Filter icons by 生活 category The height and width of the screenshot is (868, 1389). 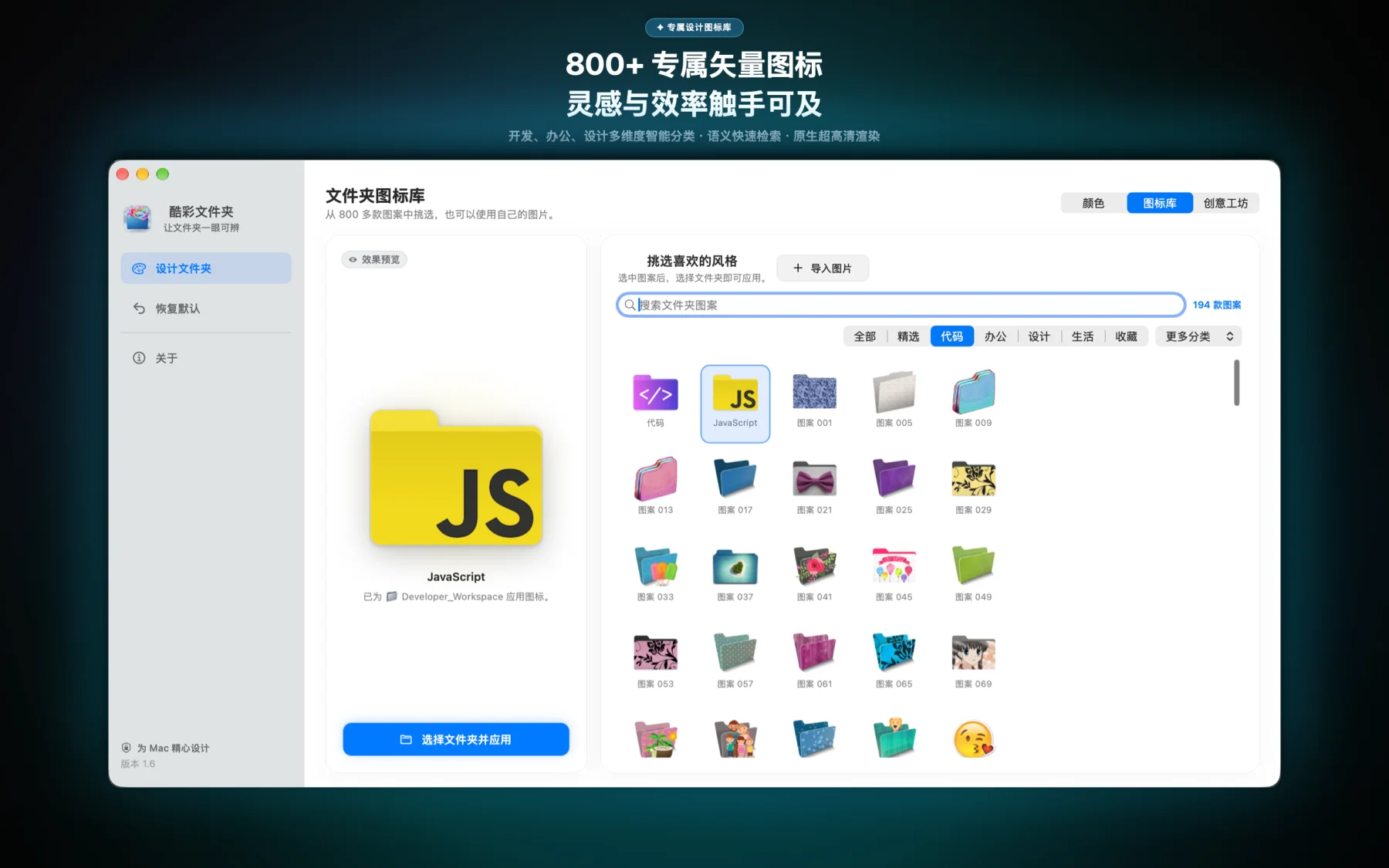tap(1083, 336)
